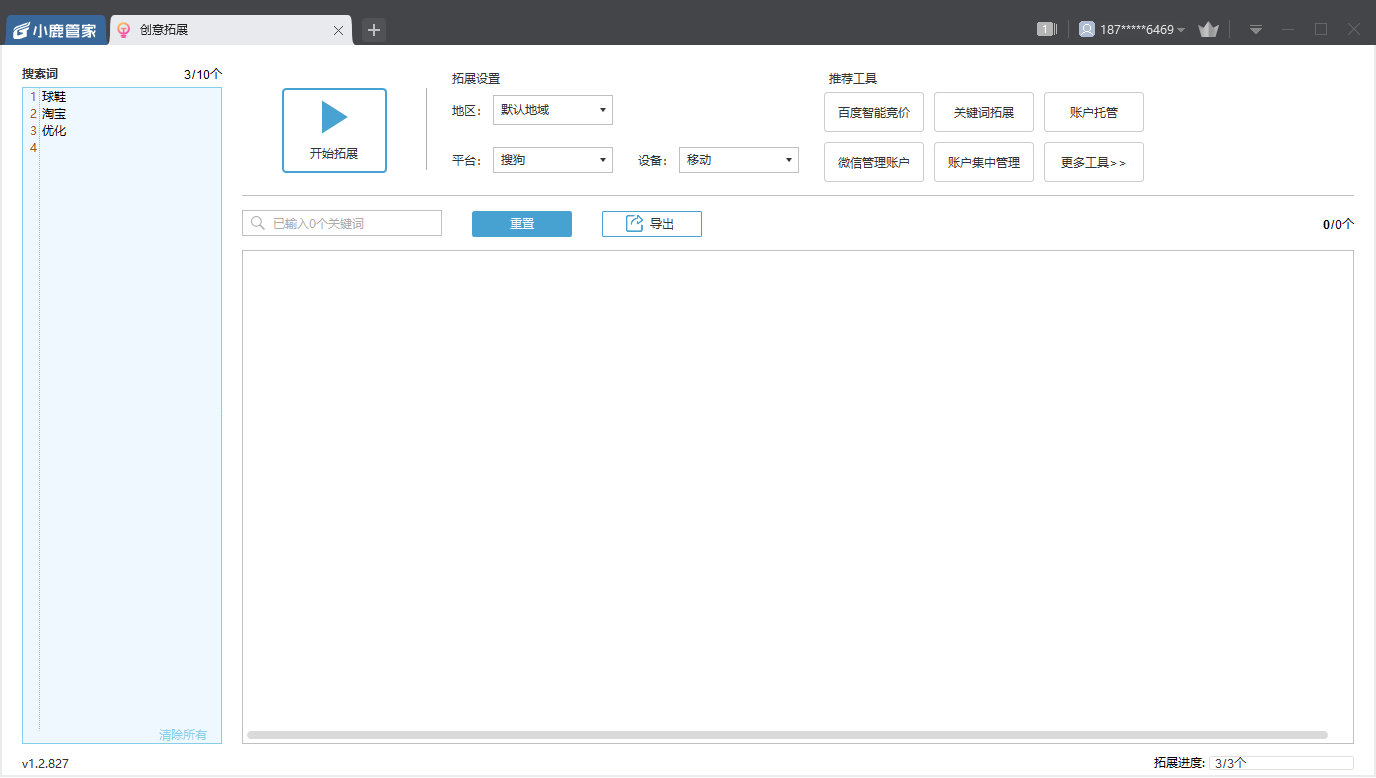Click empty line 4 in search word list

click(x=130, y=148)
